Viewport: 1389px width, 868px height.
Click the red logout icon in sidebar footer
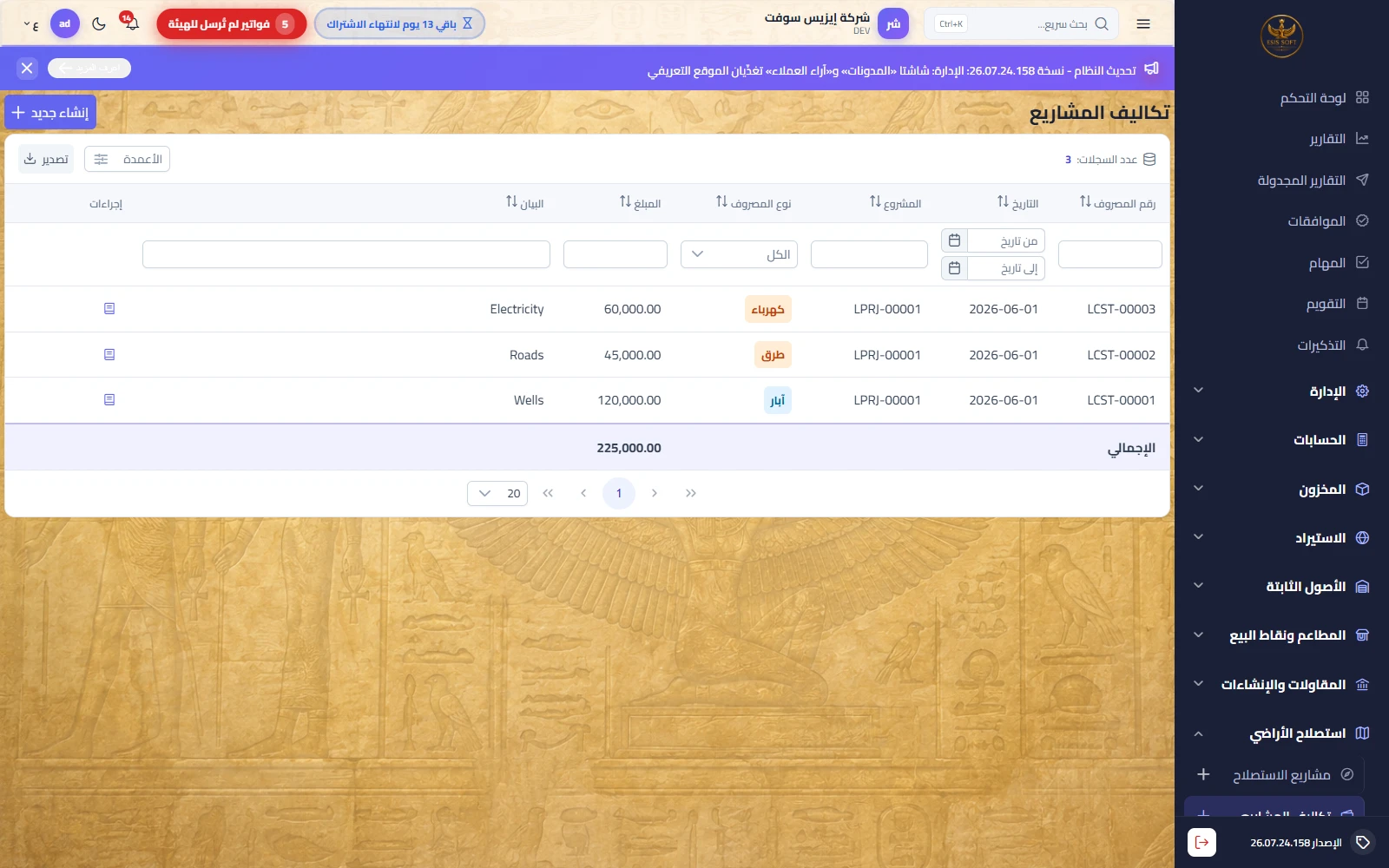click(x=1201, y=842)
